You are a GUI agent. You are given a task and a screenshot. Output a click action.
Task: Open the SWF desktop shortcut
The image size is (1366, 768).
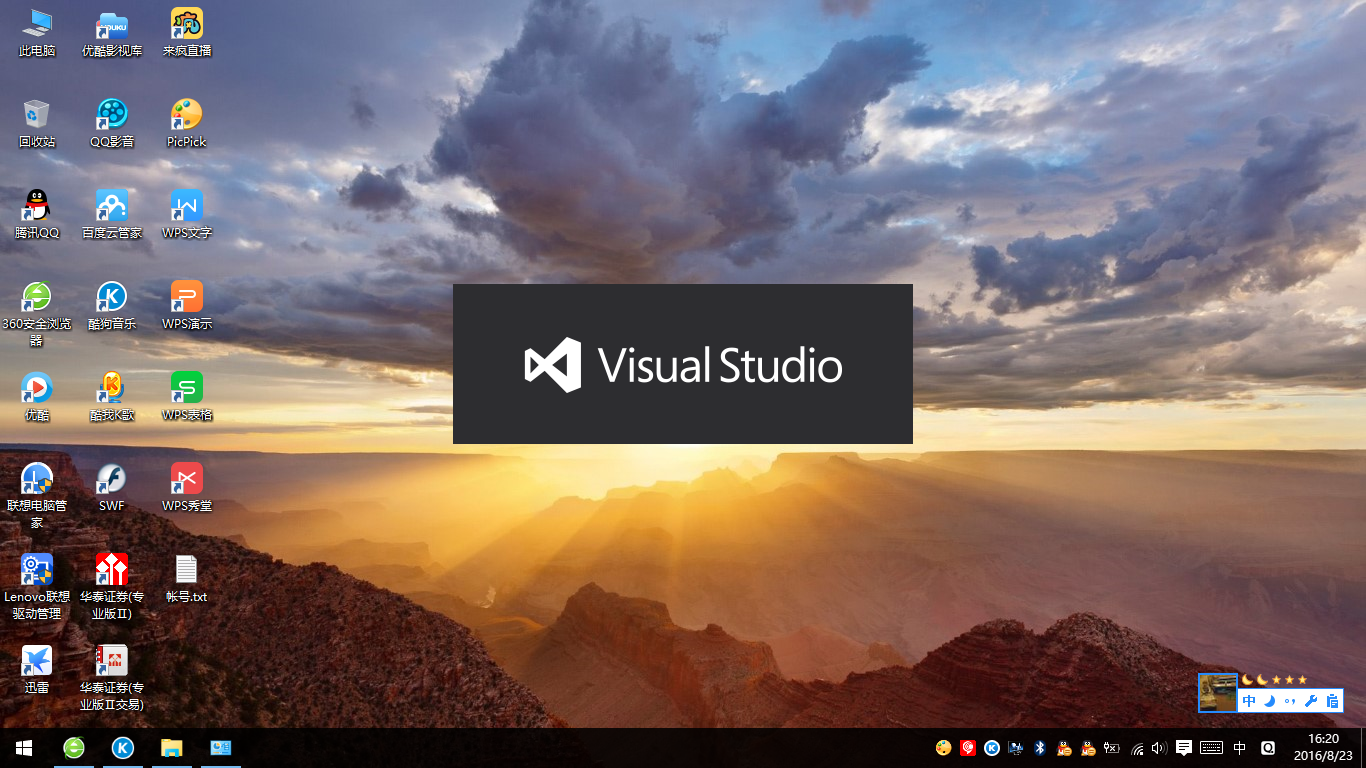pyautogui.click(x=112, y=487)
